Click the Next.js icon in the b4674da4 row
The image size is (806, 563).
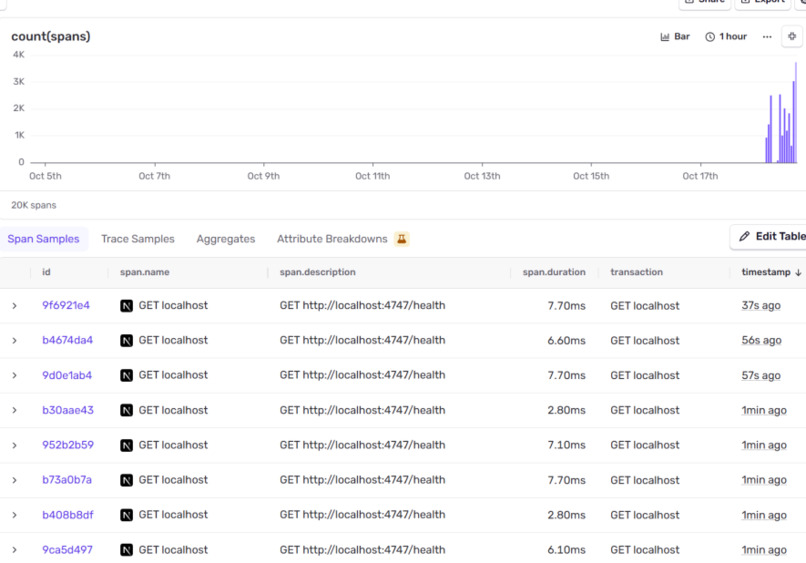(126, 340)
